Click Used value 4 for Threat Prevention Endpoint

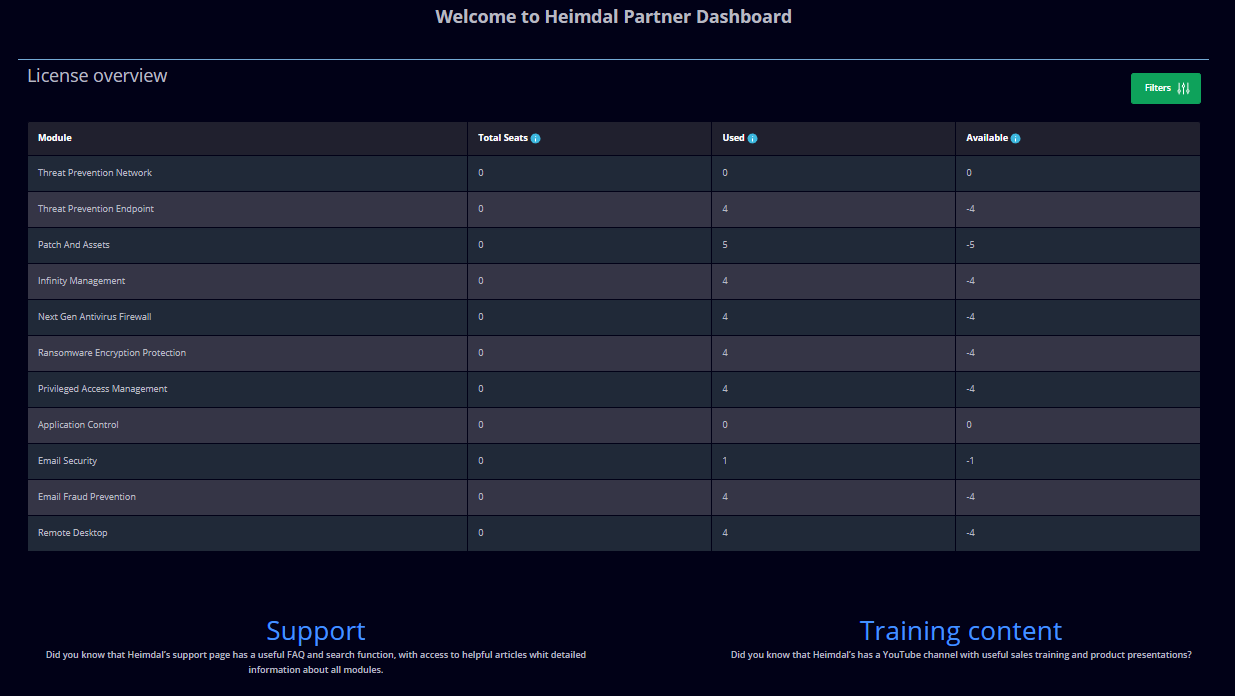pos(725,209)
